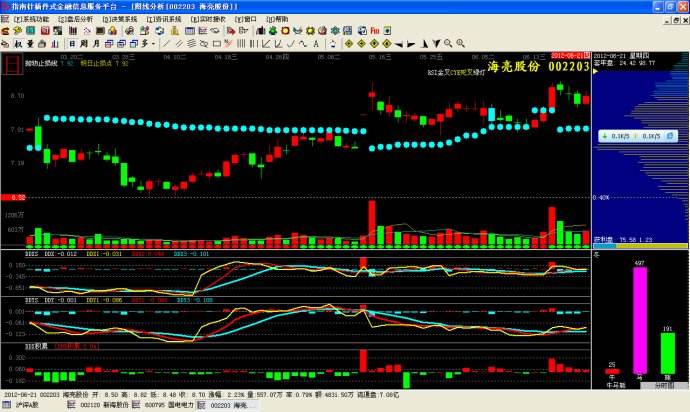Click the 牛马熊 label button
This screenshot has height=412, width=690.
(x=616, y=385)
